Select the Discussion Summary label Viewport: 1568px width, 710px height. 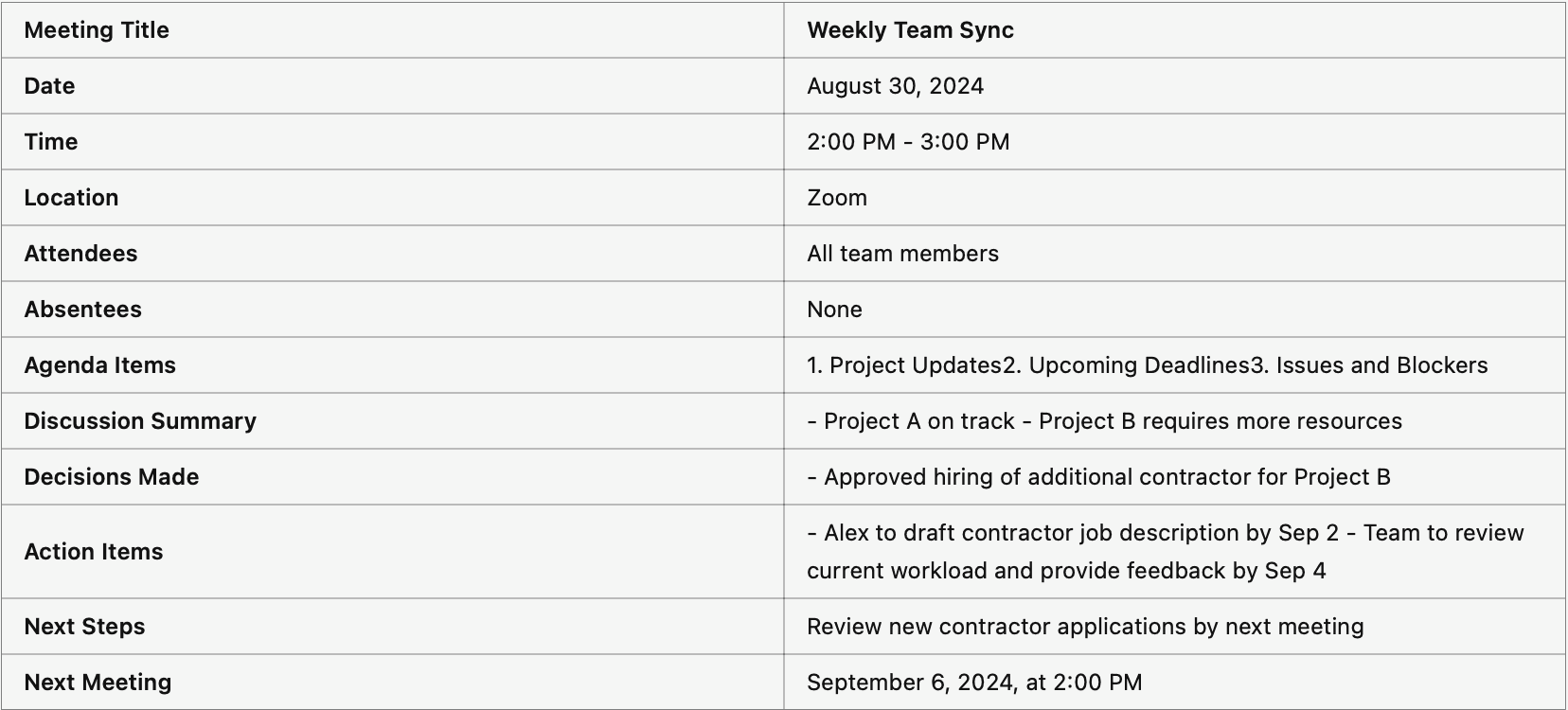140,421
